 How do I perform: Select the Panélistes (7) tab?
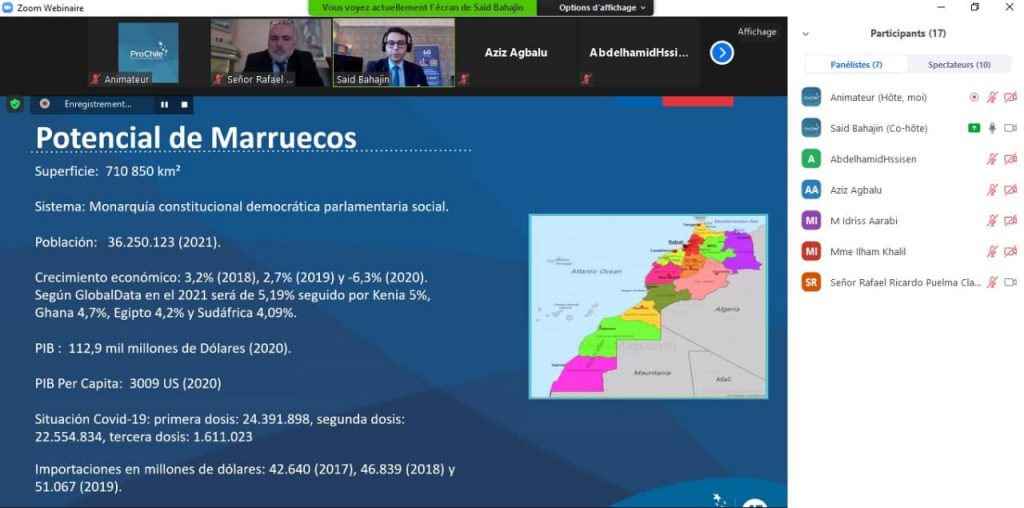pyautogui.click(x=856, y=64)
